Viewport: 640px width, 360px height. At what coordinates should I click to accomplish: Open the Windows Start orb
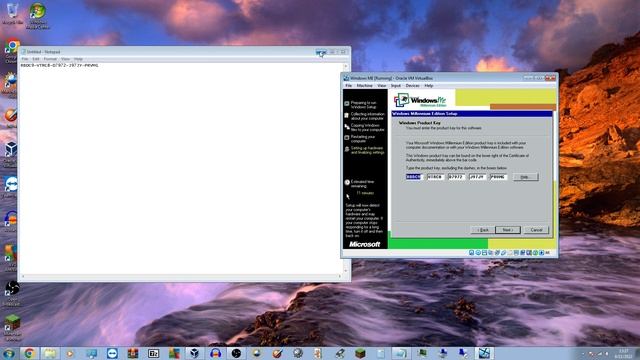[8, 353]
